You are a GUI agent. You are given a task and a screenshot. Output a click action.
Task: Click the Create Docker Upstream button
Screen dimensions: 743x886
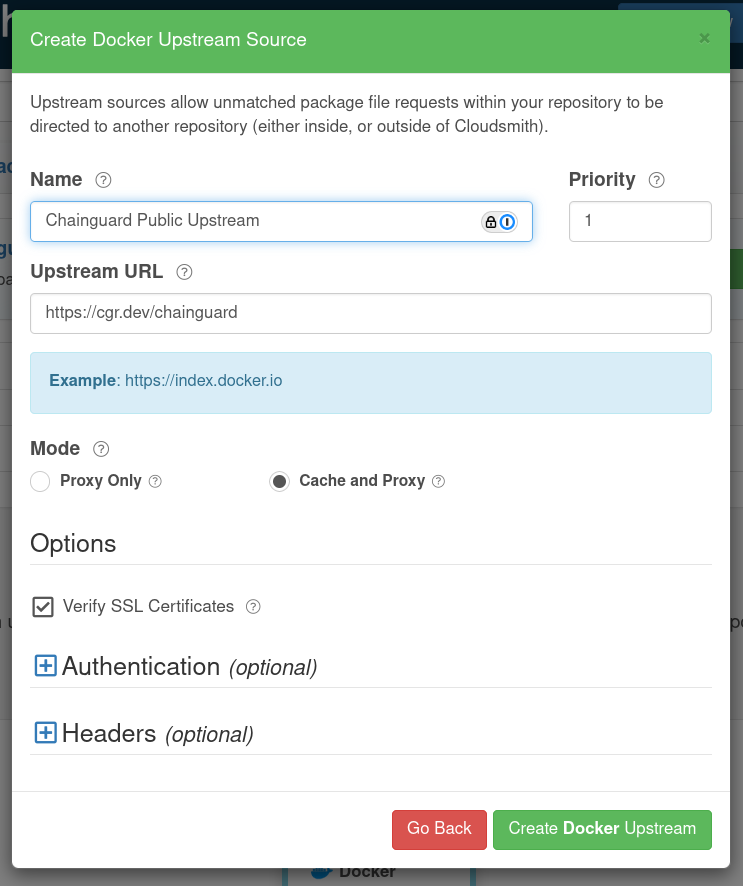(602, 829)
